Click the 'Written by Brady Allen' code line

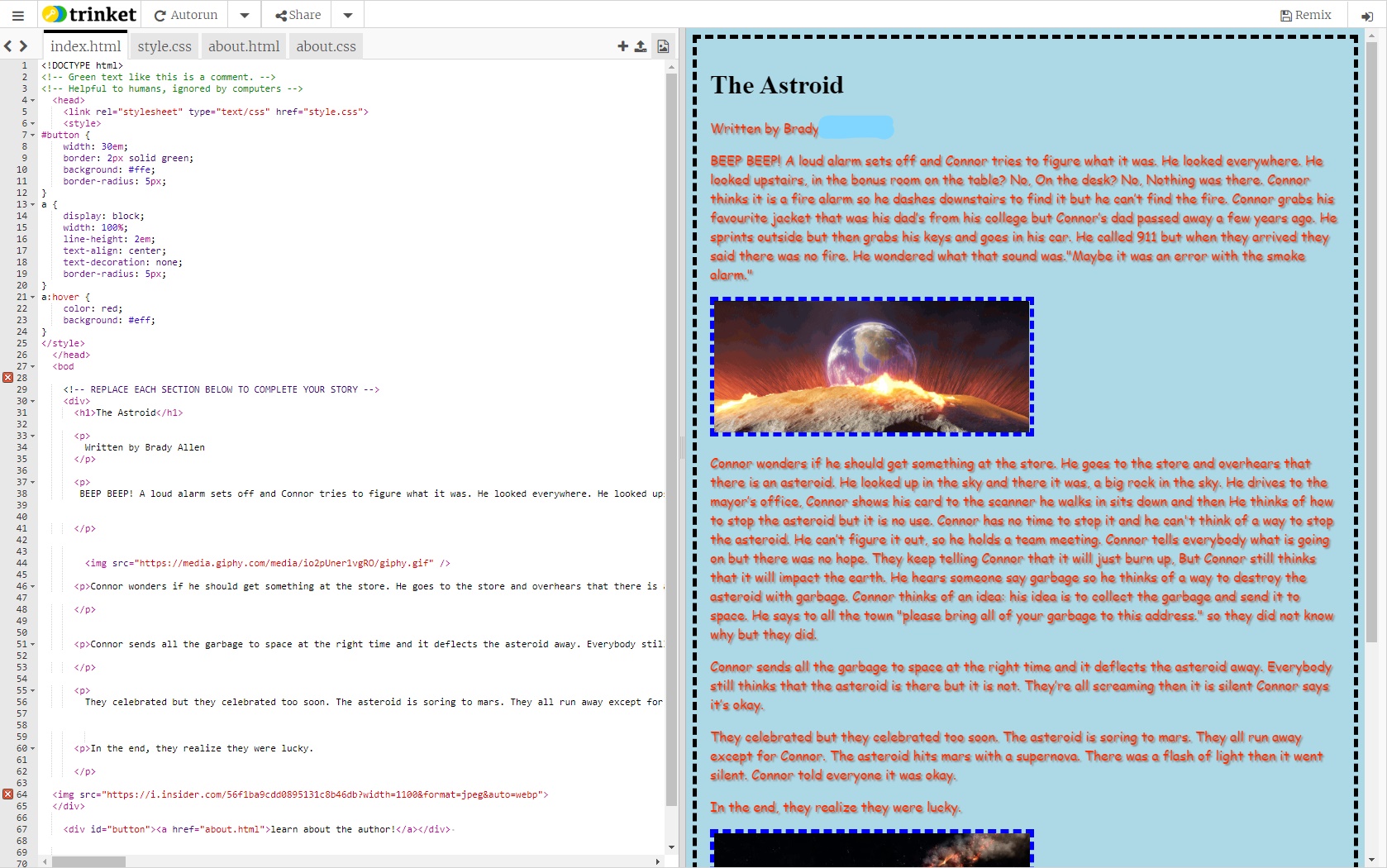point(145,448)
